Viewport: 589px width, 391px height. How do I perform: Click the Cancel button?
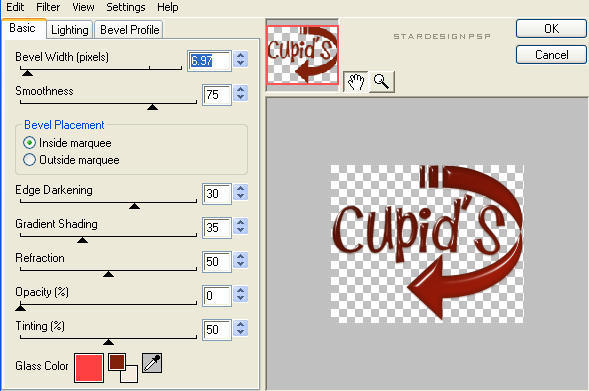[551, 55]
